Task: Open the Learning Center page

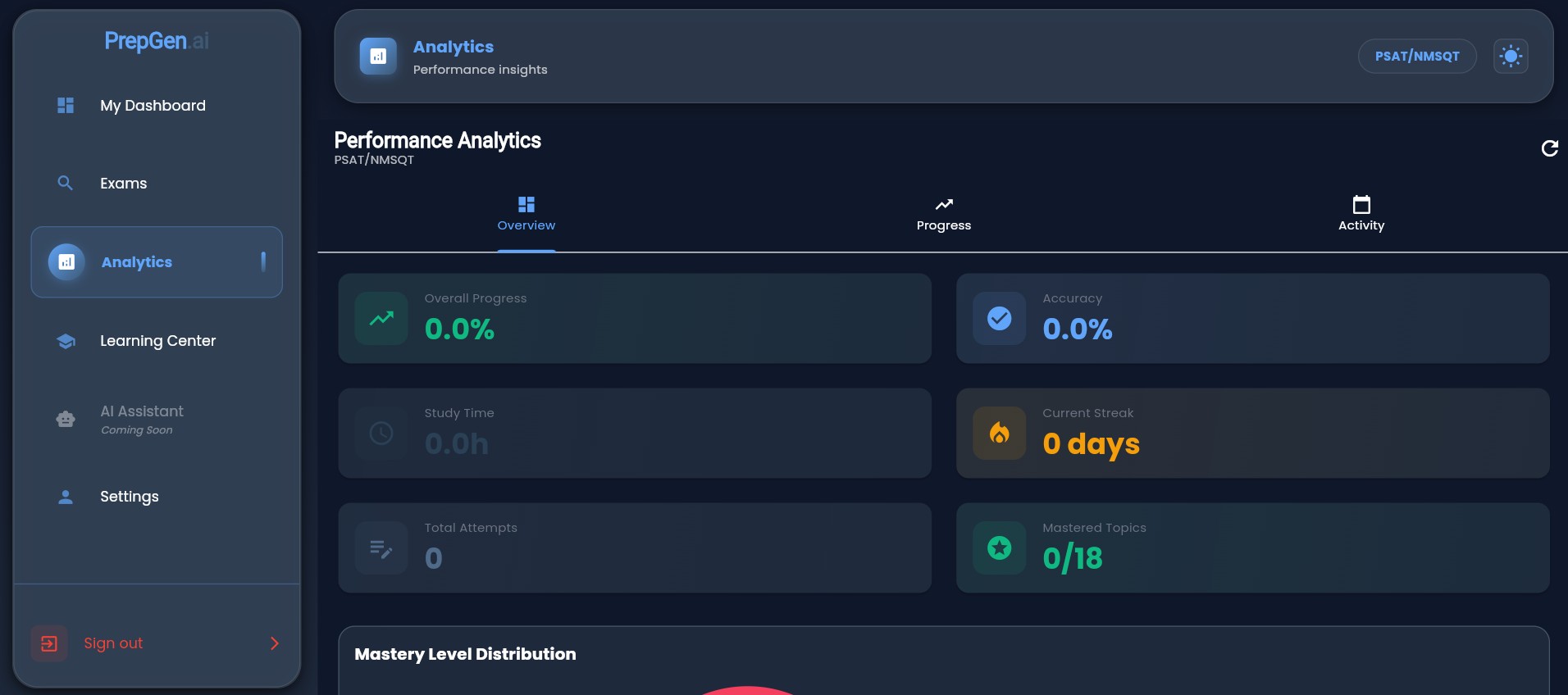Action: (x=157, y=341)
